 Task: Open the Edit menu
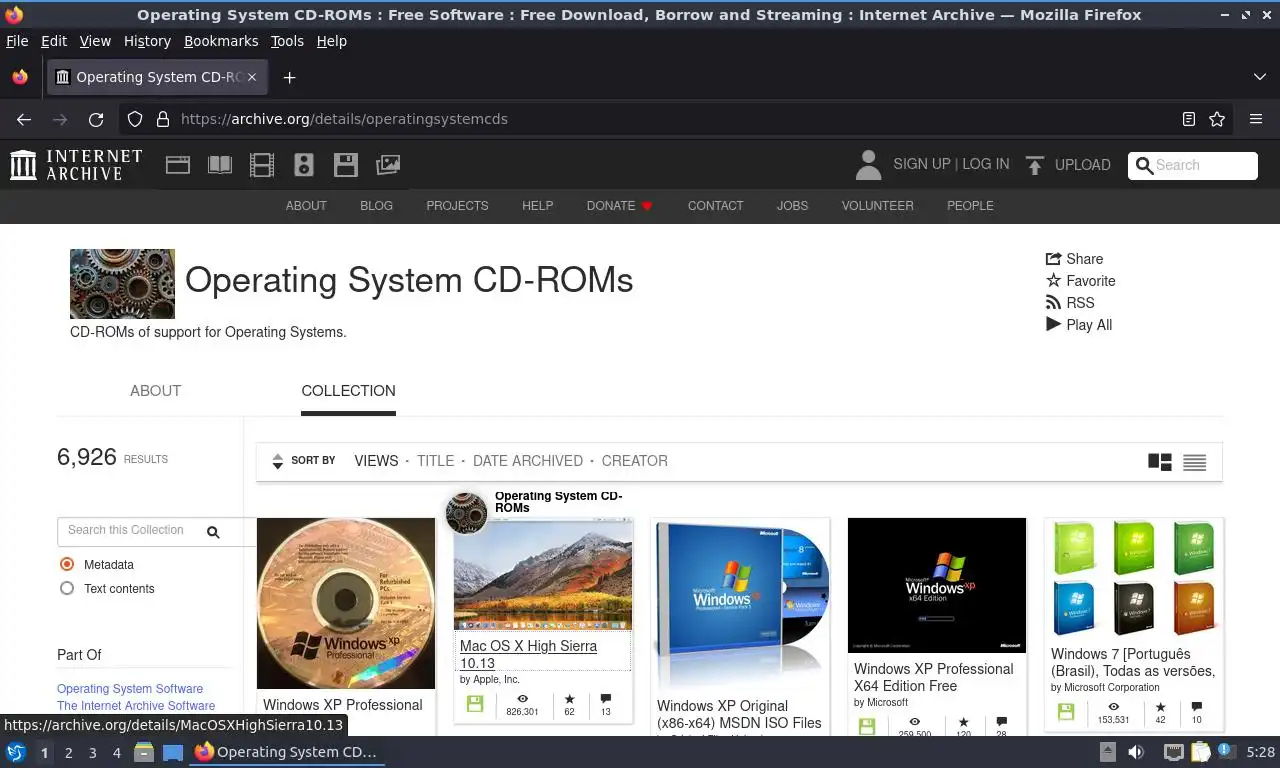(54, 41)
